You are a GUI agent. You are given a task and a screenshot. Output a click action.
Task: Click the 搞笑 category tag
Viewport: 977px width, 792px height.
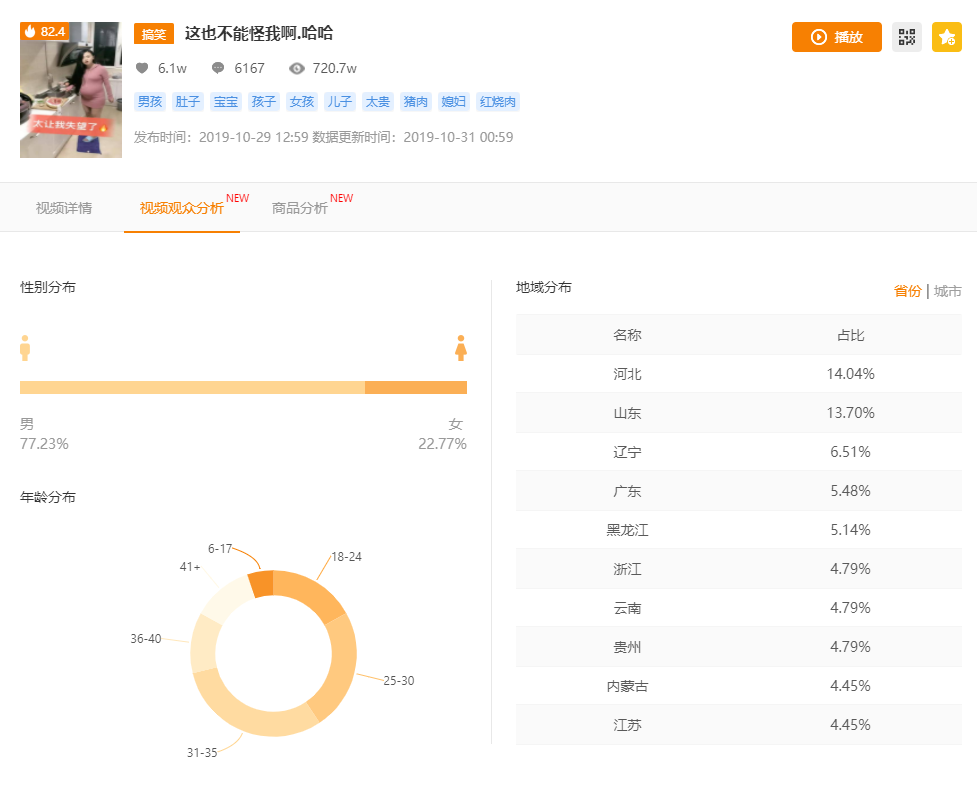pos(154,34)
